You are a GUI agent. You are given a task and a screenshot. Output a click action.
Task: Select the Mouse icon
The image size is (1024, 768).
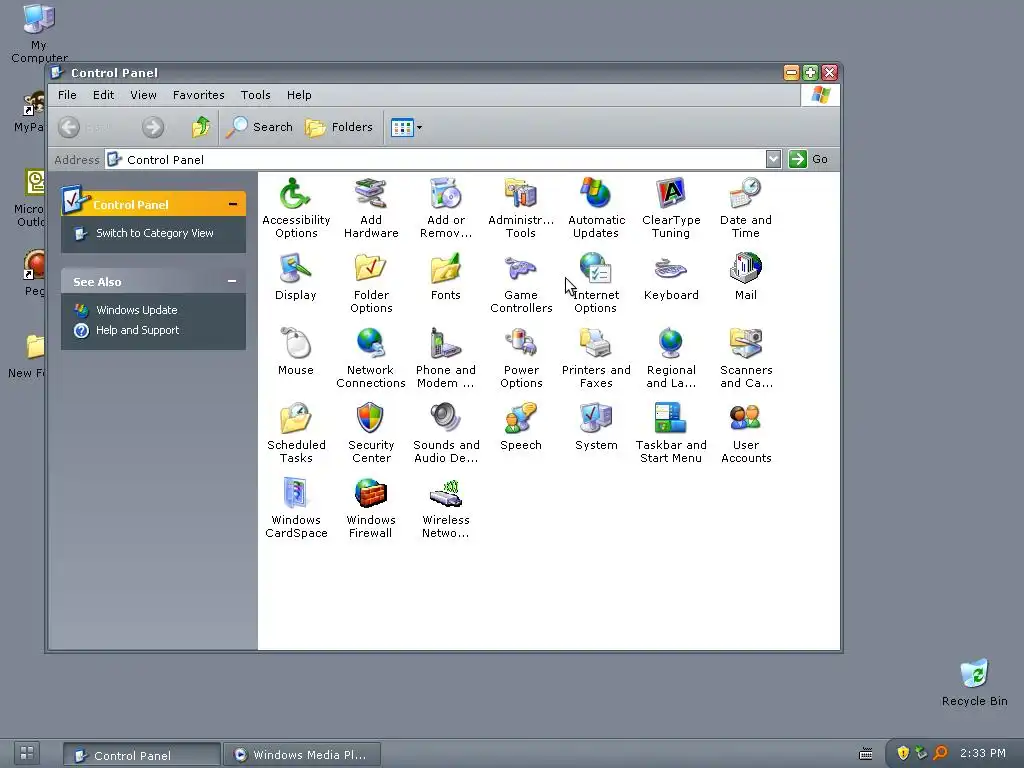[296, 351]
